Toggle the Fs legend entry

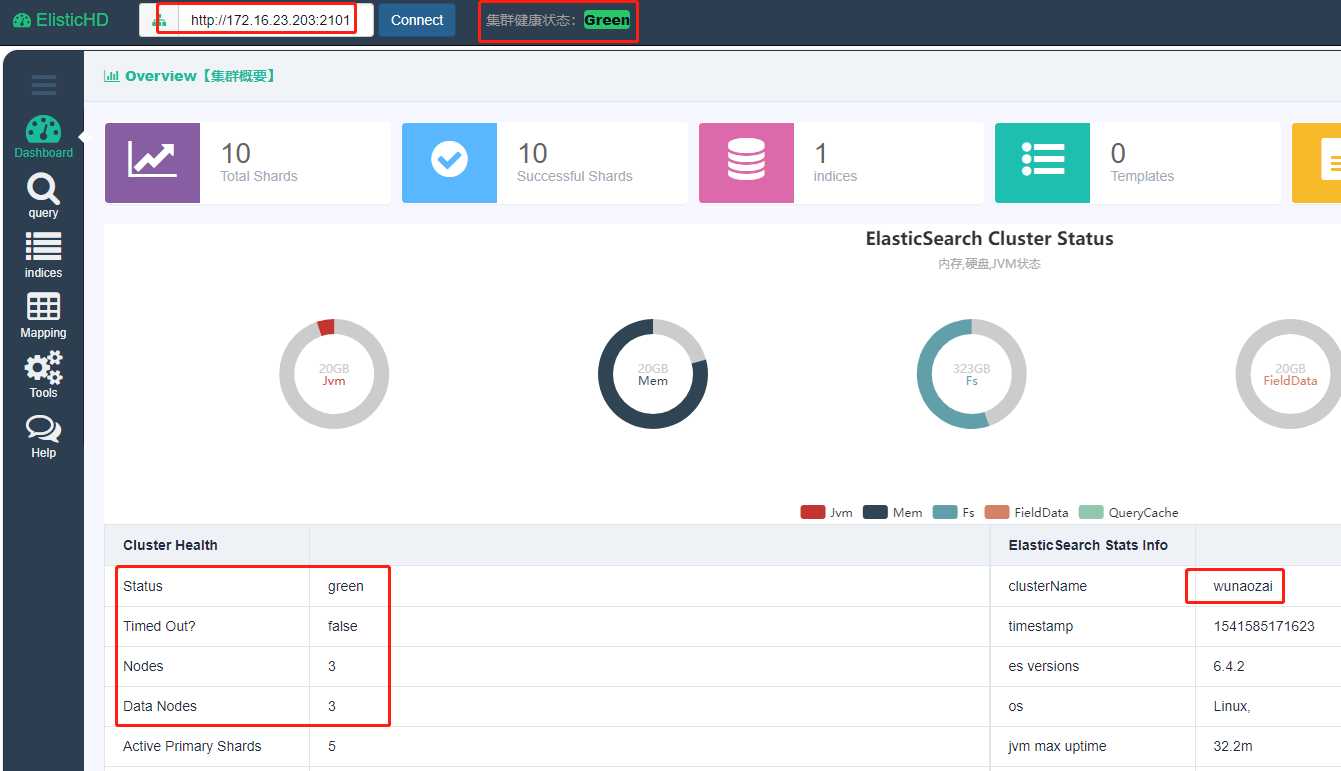click(x=954, y=512)
